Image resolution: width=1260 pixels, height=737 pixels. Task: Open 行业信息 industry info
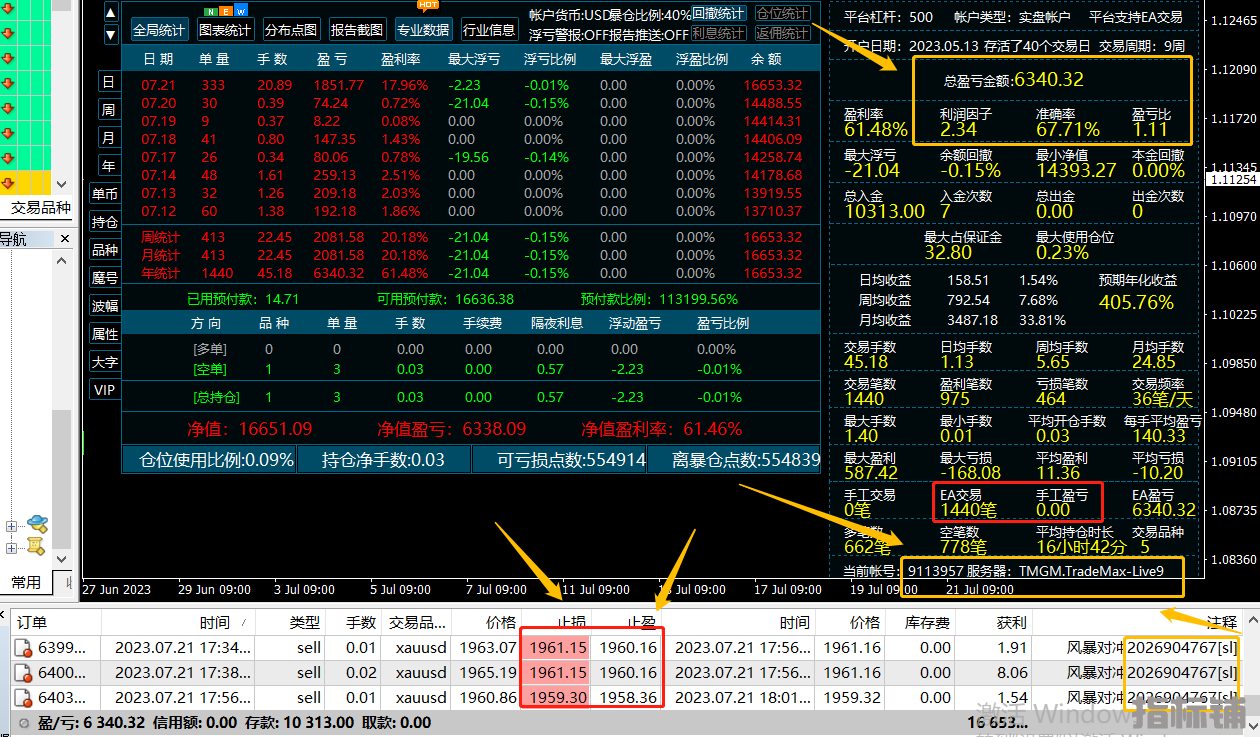pos(489,30)
